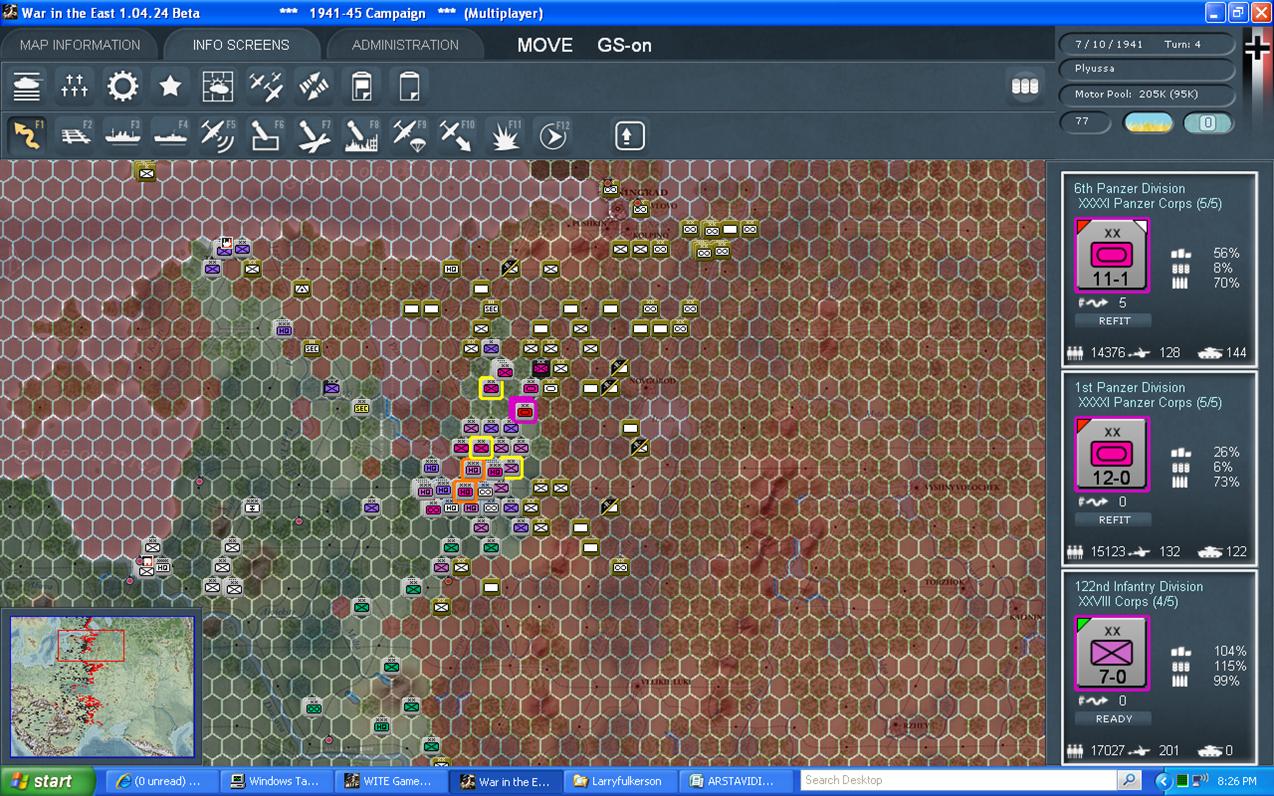Toggle REFIT status for 1st Panzer Division
The width and height of the screenshot is (1274, 796).
1114,520
